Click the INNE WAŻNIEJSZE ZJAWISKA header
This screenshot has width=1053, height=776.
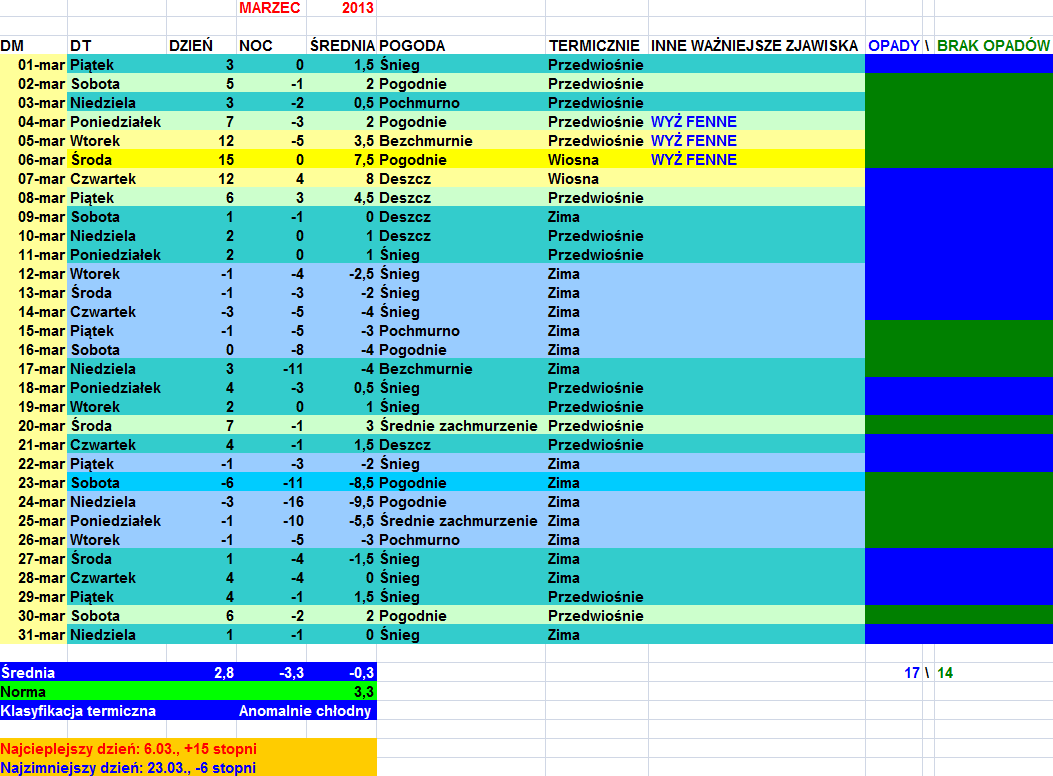coord(754,46)
